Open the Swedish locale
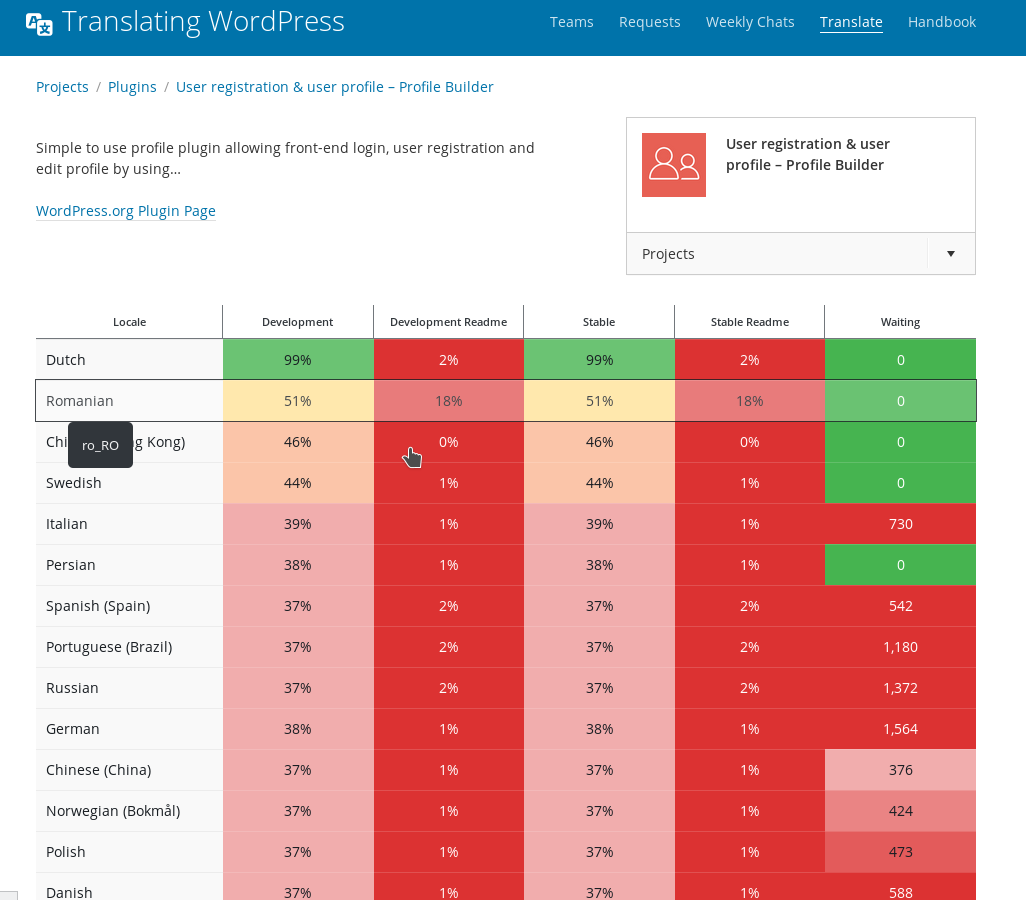 click(73, 483)
